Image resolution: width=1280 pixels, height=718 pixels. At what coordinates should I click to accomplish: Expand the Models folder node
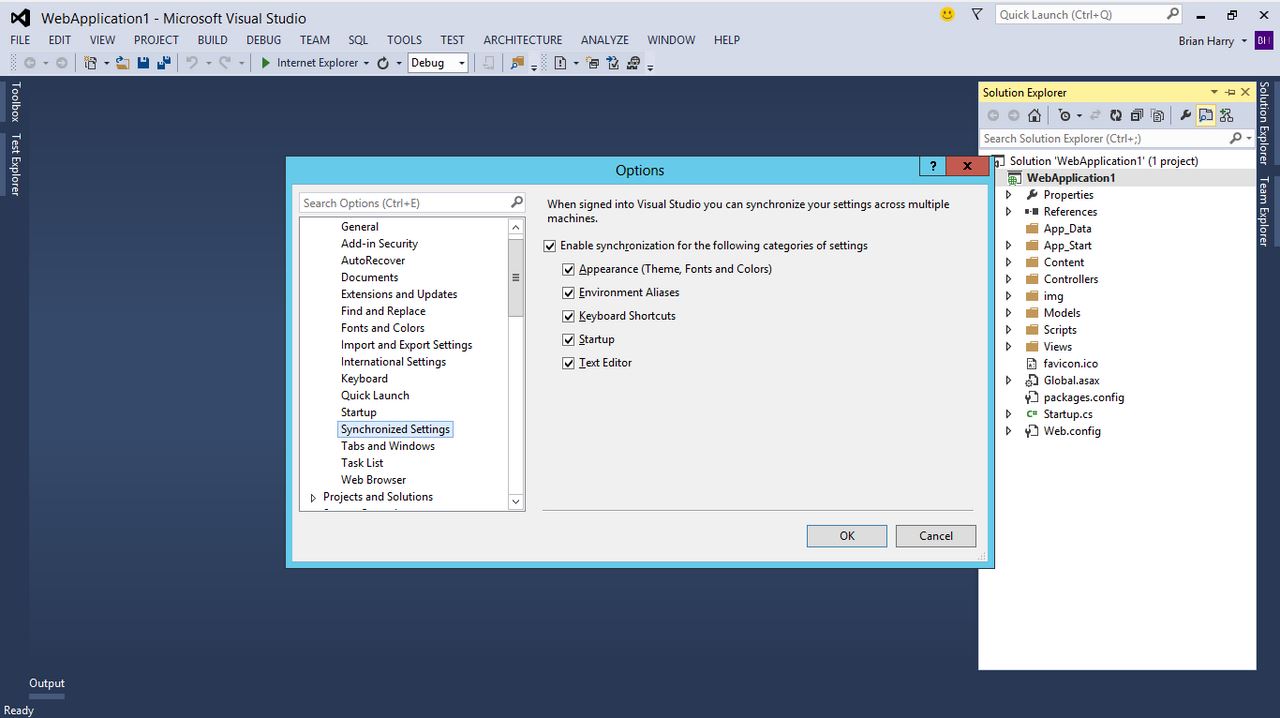tap(1008, 313)
